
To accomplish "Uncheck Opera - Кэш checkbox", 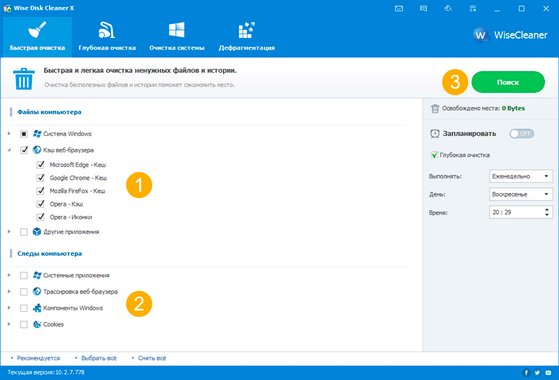I will pyautogui.click(x=40, y=204).
